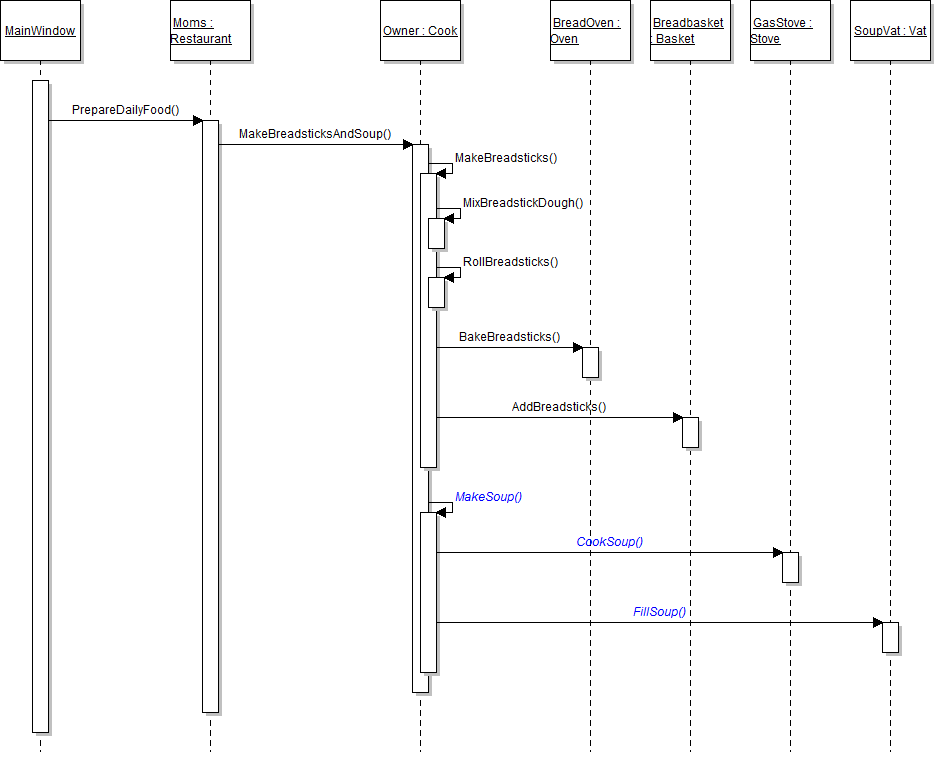Select the blue FillSoup() message label
935x757 pixels.
click(x=659, y=612)
